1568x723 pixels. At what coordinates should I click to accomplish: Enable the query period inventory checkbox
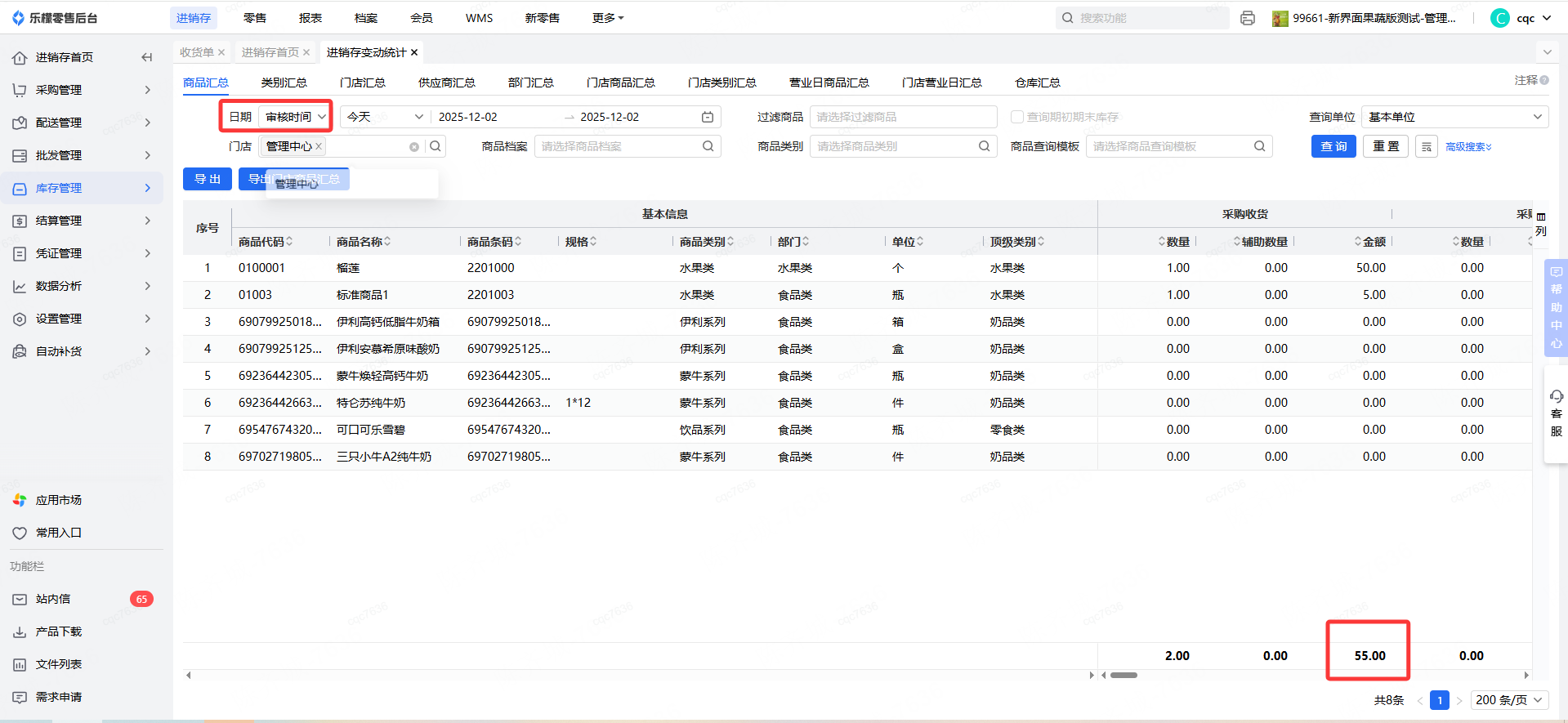1017,117
